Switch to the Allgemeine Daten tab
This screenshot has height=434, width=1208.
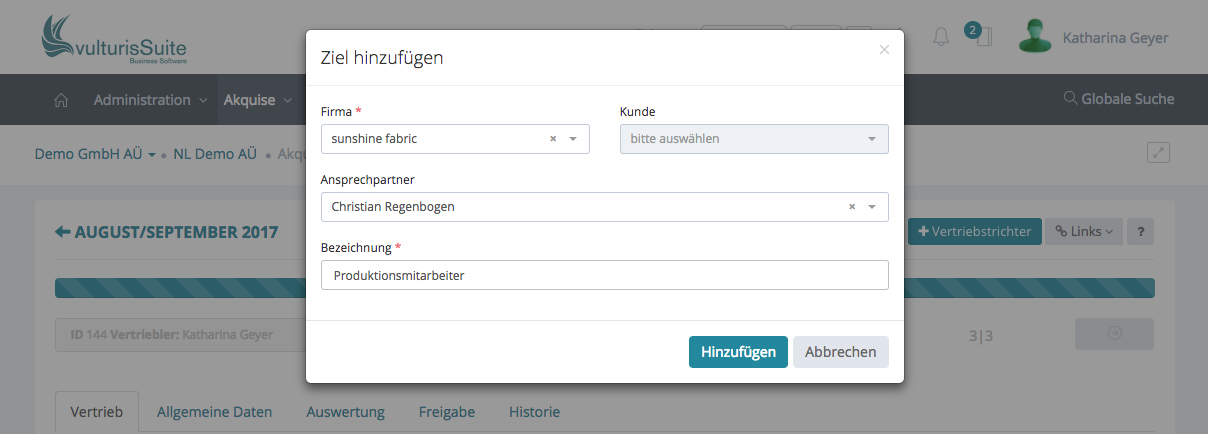tap(214, 412)
